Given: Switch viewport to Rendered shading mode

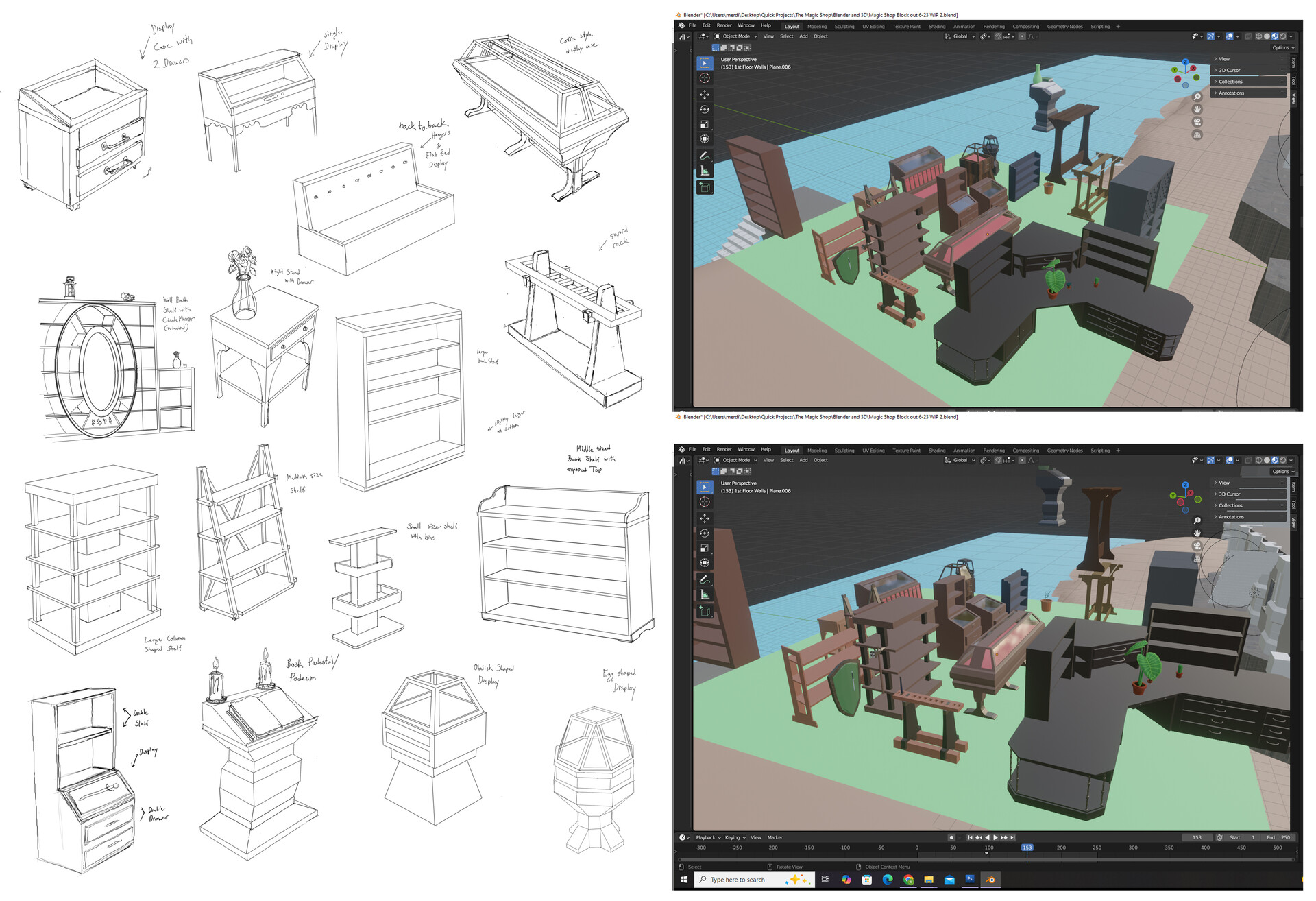Looking at the screenshot, I should coord(1283,36).
